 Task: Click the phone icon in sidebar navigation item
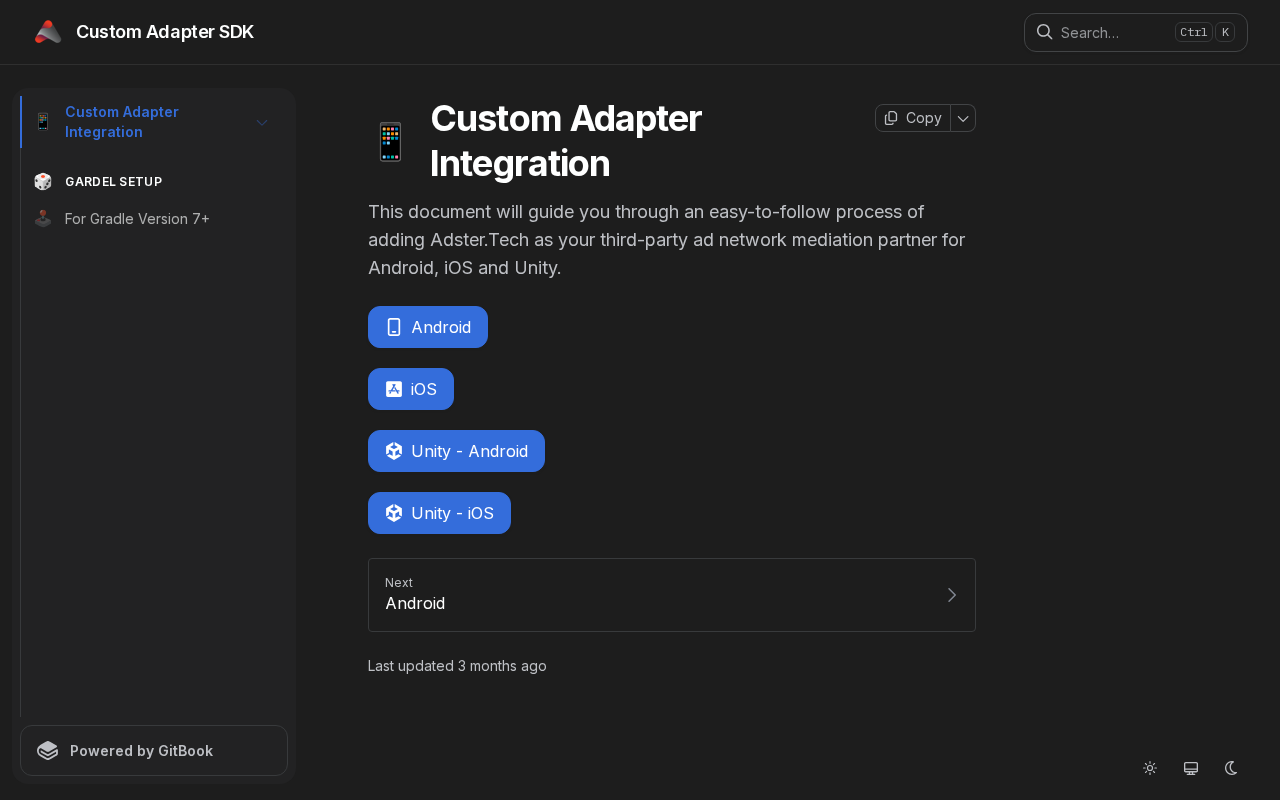click(x=43, y=122)
